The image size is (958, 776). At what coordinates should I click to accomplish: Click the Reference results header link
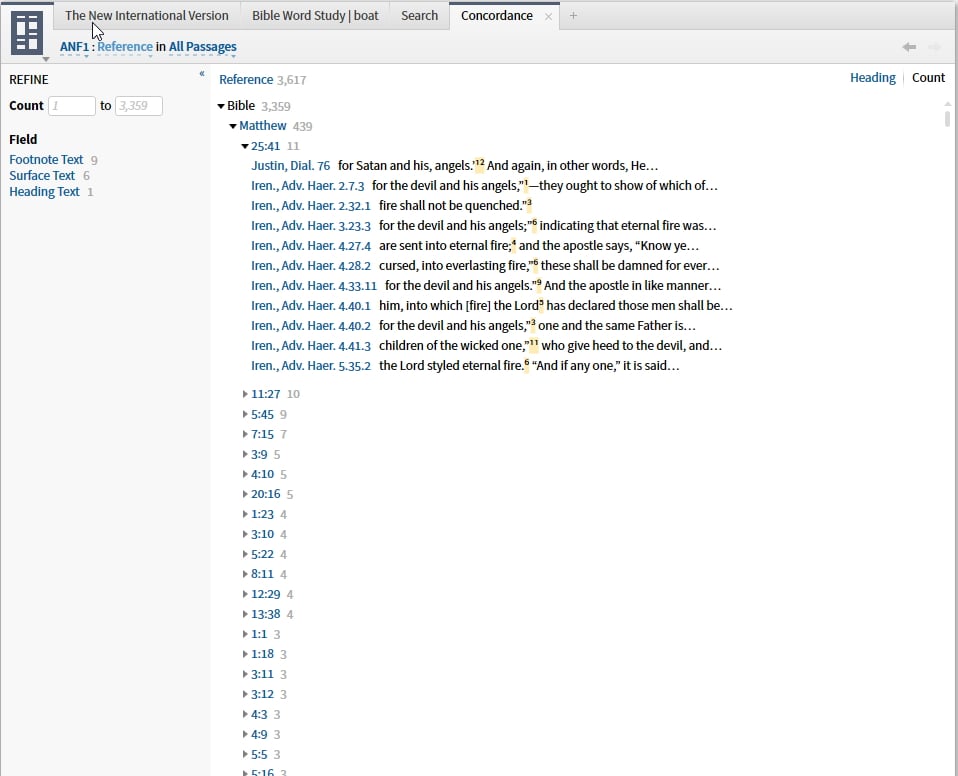click(246, 80)
